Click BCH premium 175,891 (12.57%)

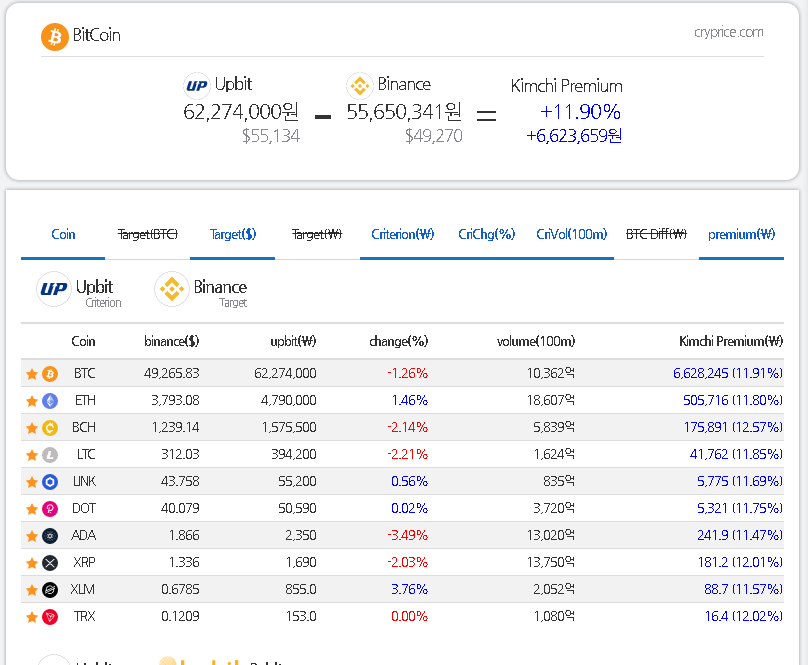click(x=733, y=427)
